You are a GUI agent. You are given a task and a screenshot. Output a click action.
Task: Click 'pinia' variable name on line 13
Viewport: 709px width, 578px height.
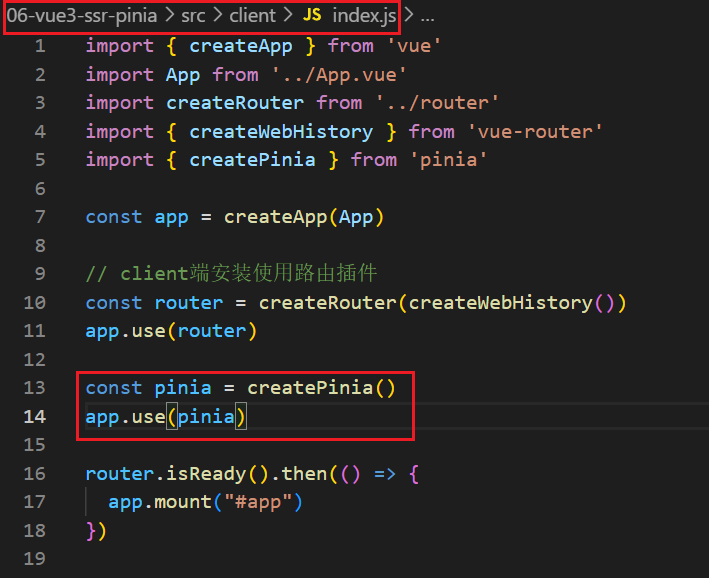pos(183,388)
